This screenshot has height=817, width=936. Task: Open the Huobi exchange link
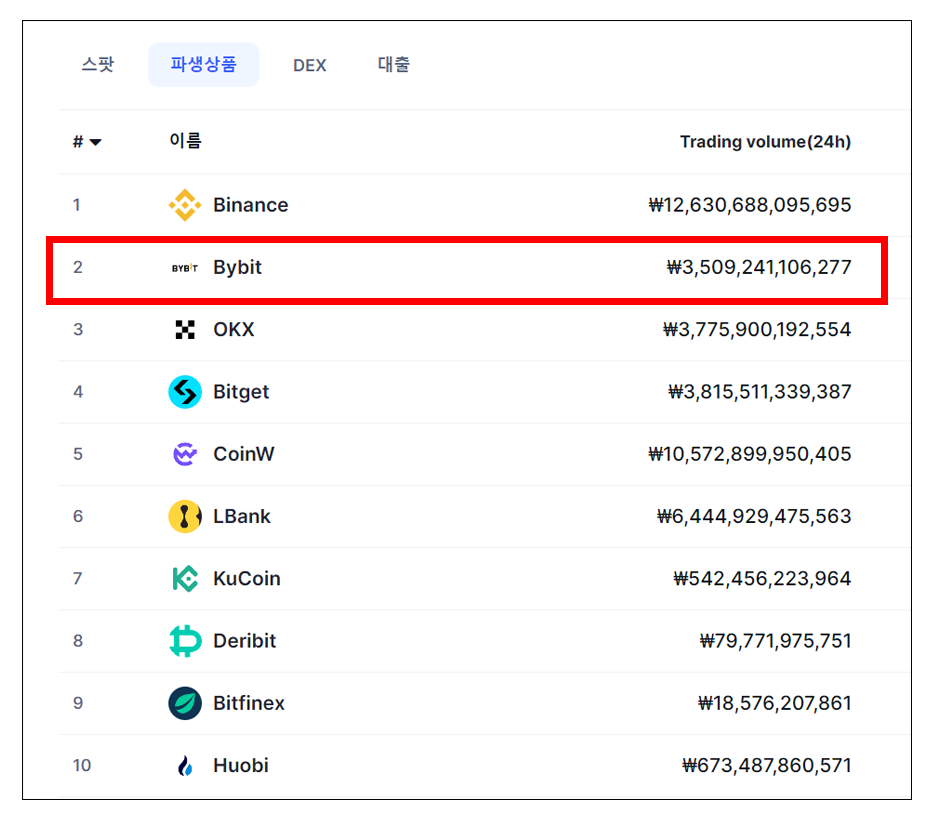241,766
